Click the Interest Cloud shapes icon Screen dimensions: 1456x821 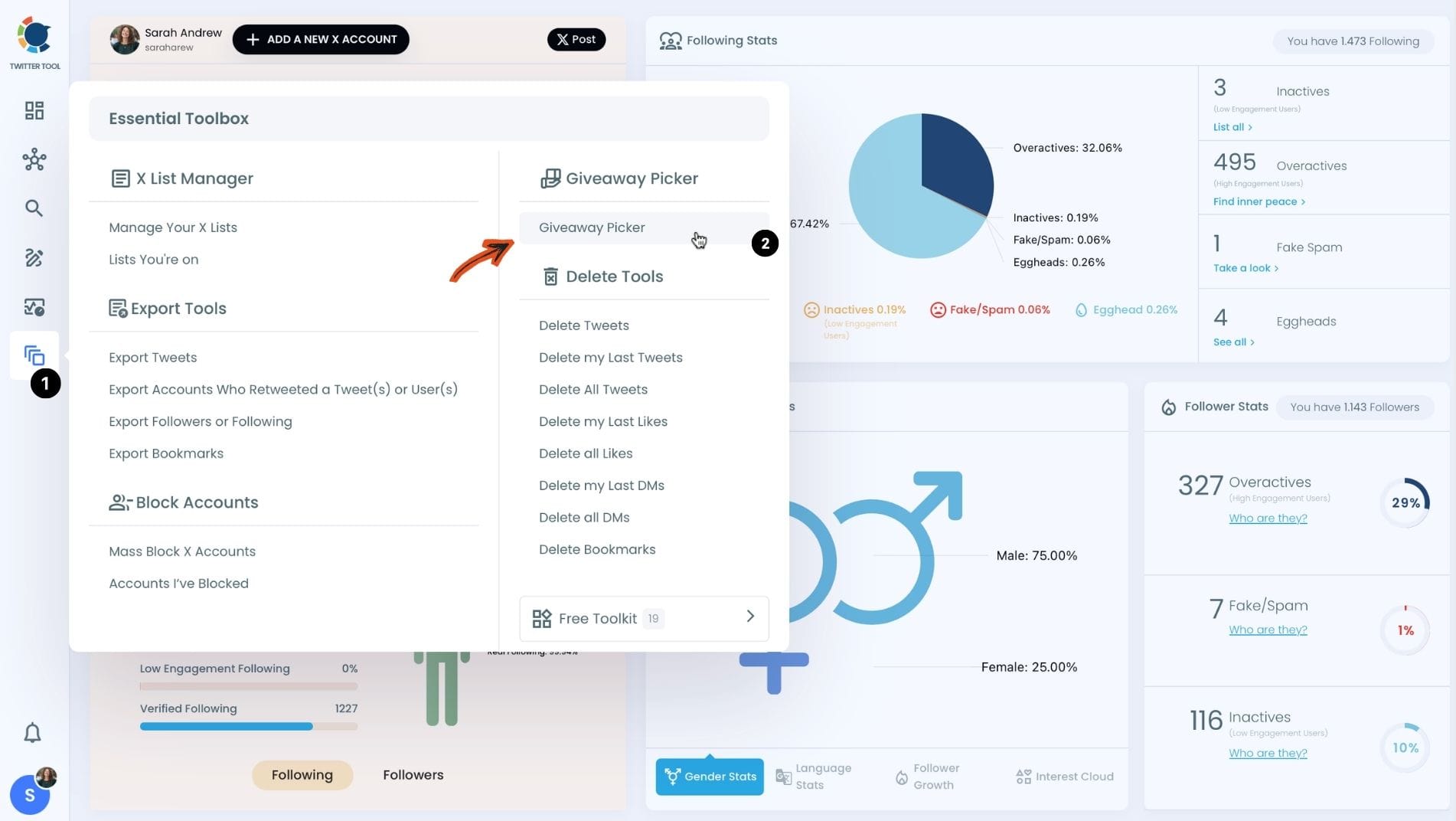click(x=1023, y=777)
